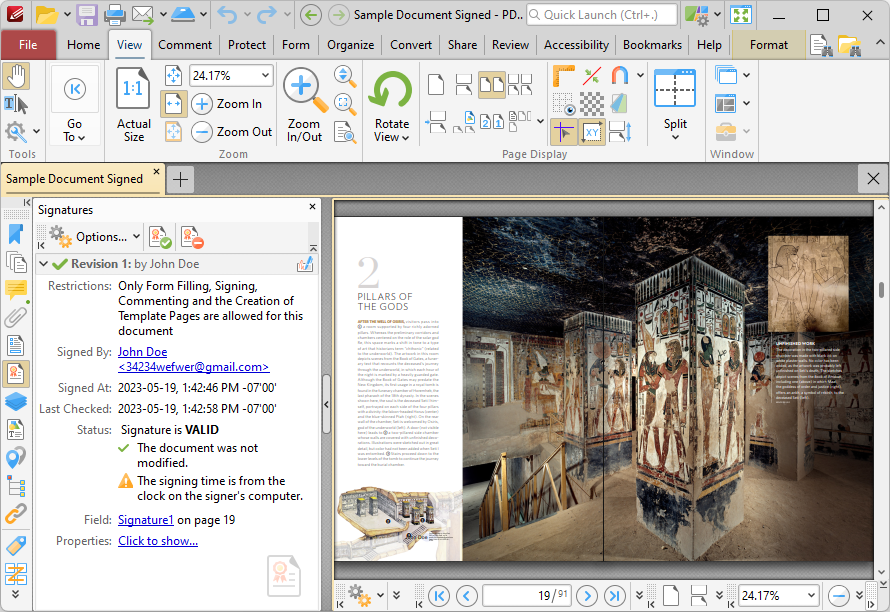Activate the Zoom In/Out tool
This screenshot has width=890, height=612.
304,104
